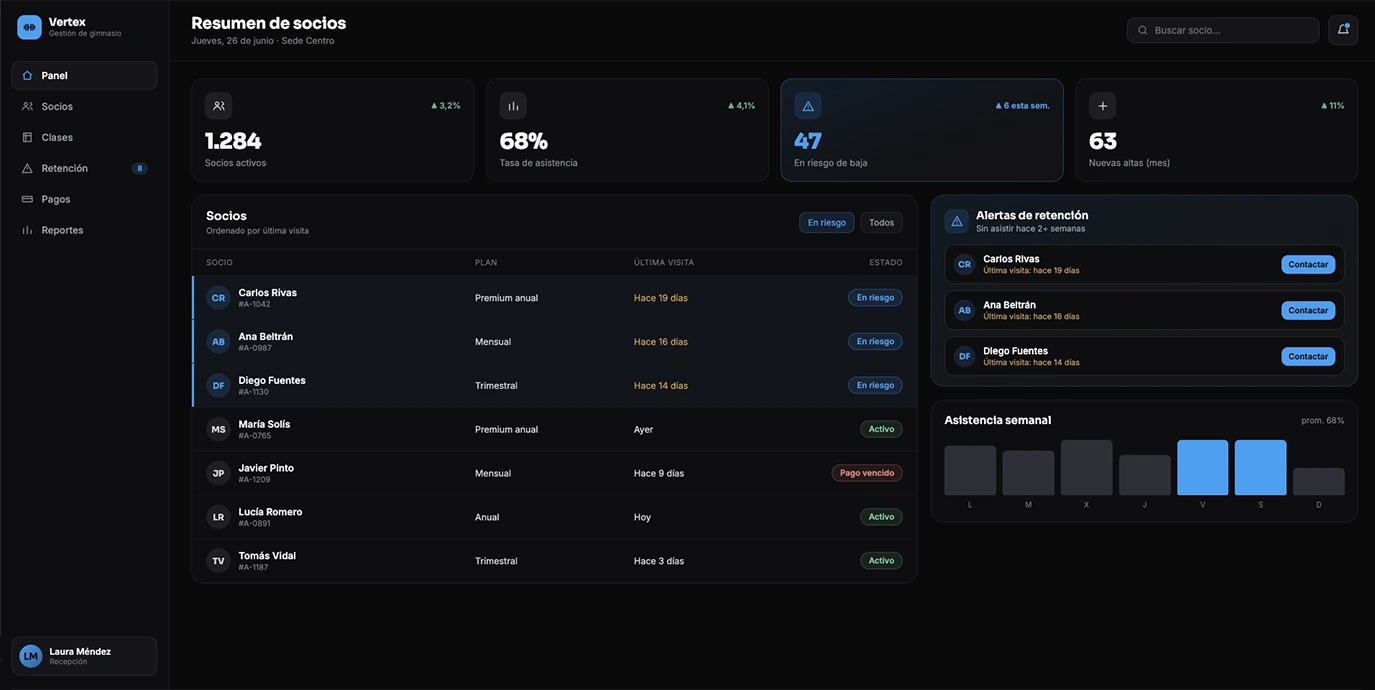The image size is (1375, 690).
Task: Click the retention alerts warning icon
Action: tap(957, 221)
